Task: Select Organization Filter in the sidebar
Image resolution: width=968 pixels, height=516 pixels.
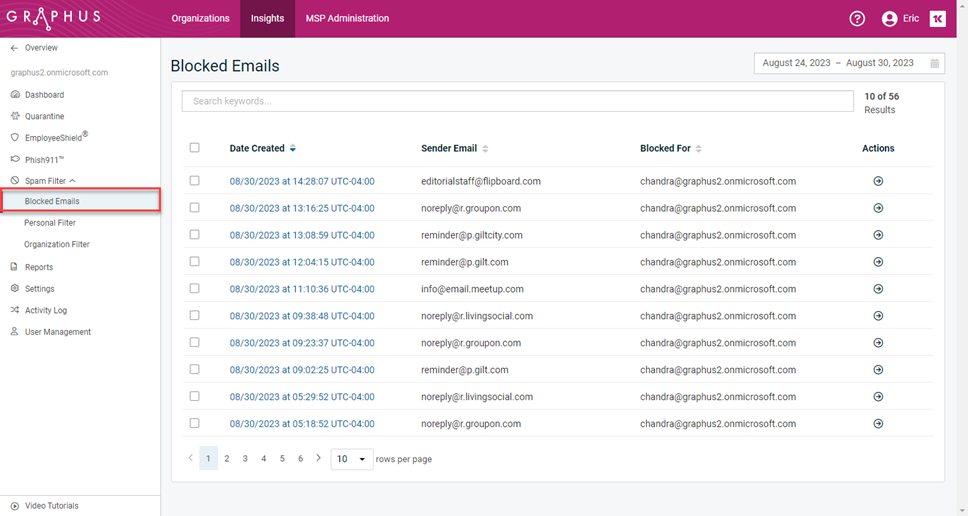Action: [x=57, y=244]
